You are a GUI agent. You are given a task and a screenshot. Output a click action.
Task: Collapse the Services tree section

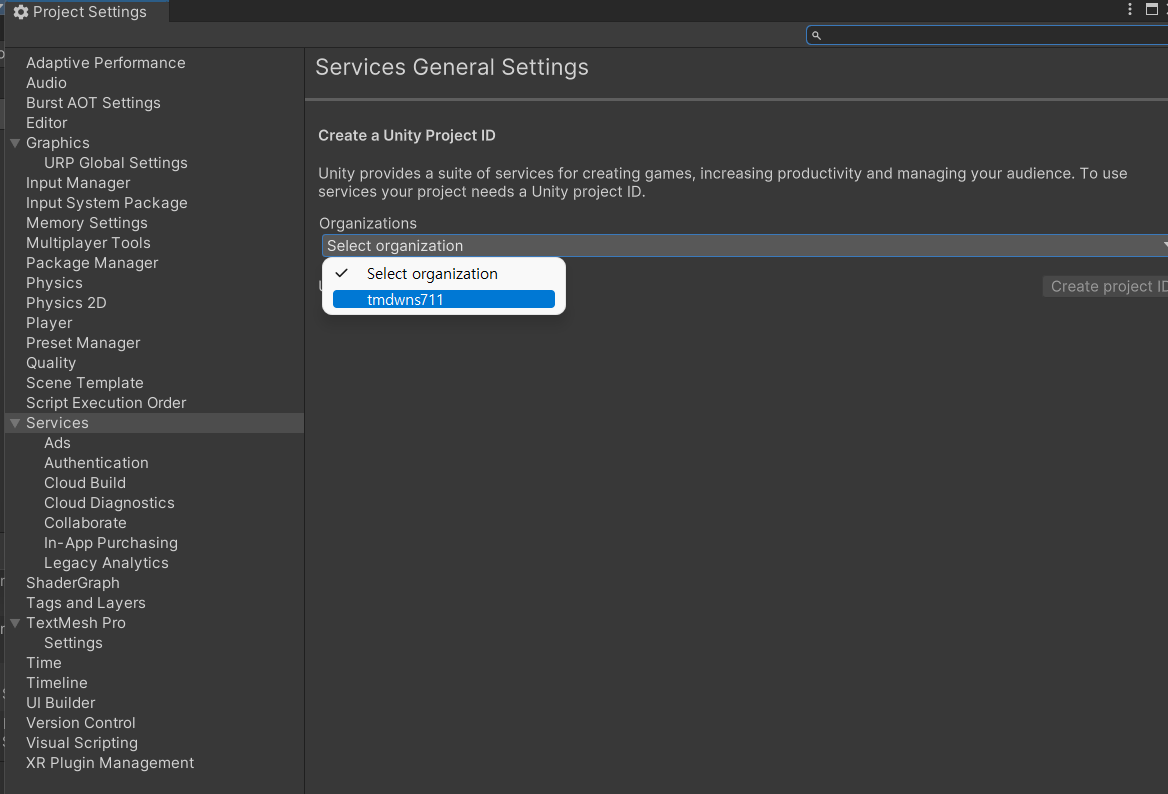(x=15, y=423)
